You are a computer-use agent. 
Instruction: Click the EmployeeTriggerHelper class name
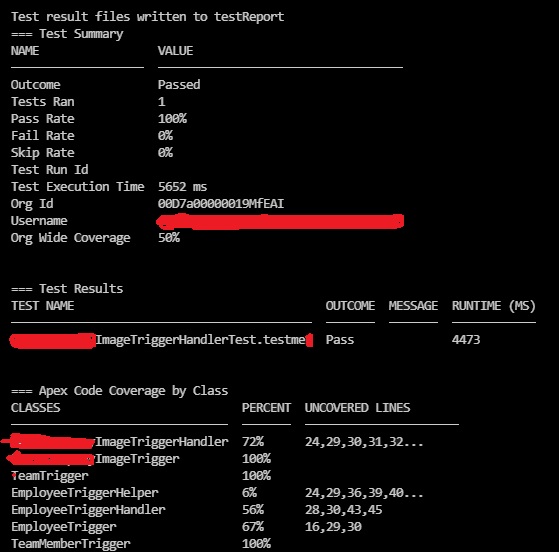click(x=85, y=493)
